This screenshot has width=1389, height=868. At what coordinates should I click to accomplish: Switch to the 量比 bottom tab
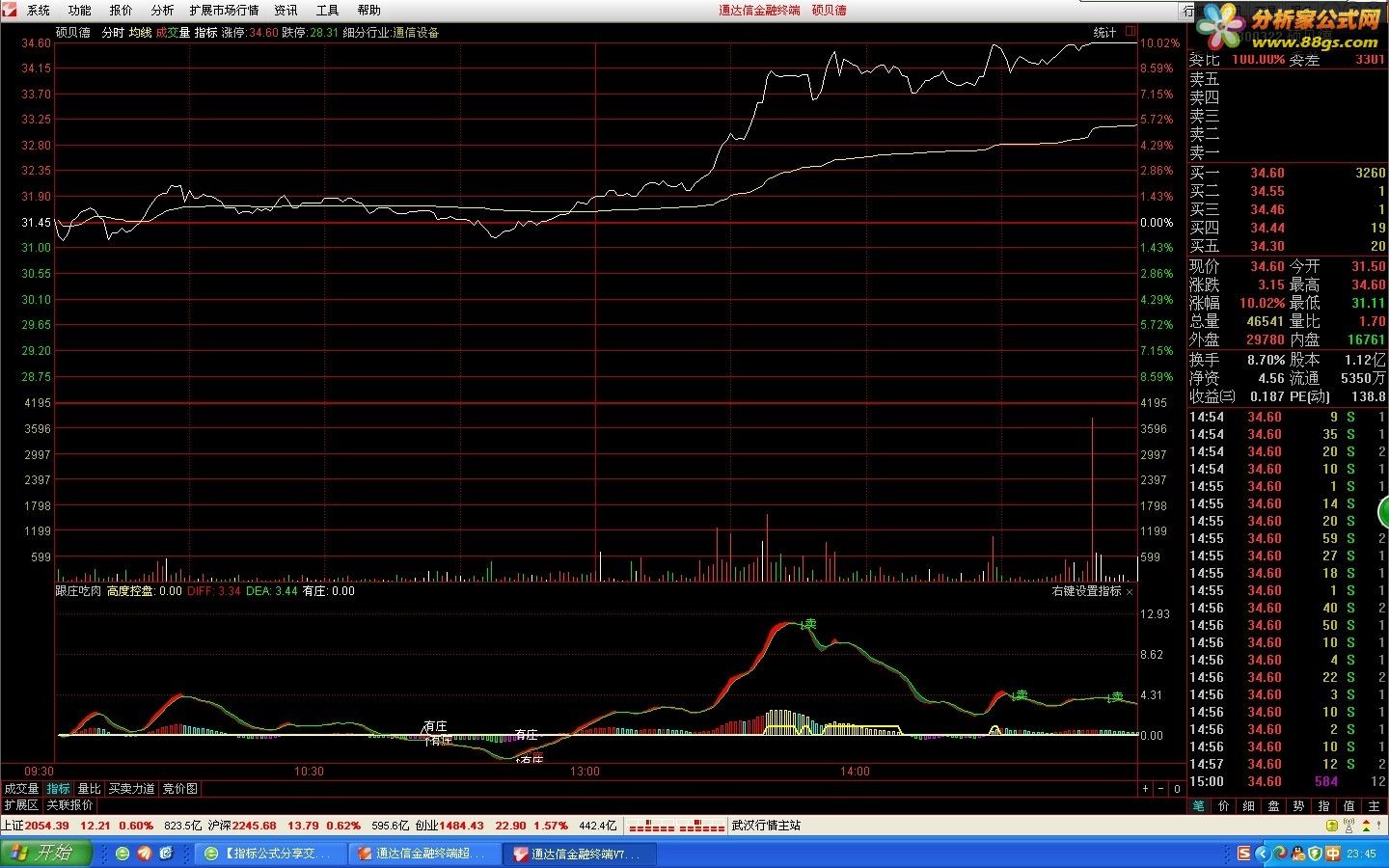coord(89,789)
